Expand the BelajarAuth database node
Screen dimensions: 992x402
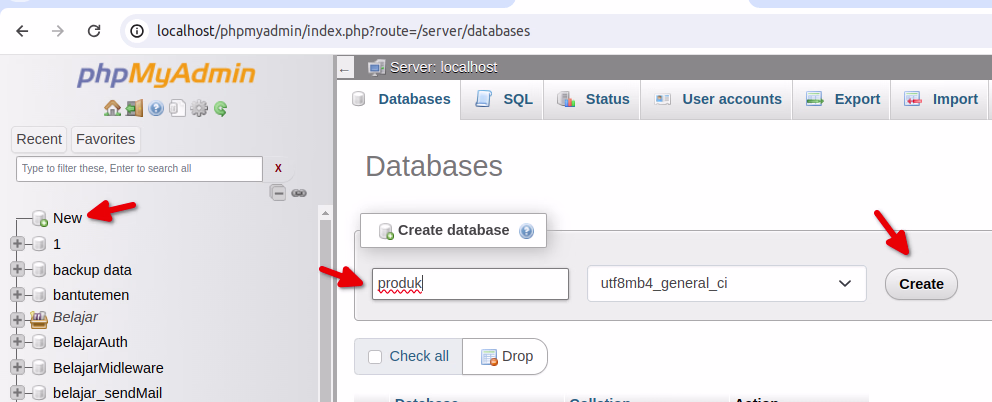tap(17, 342)
